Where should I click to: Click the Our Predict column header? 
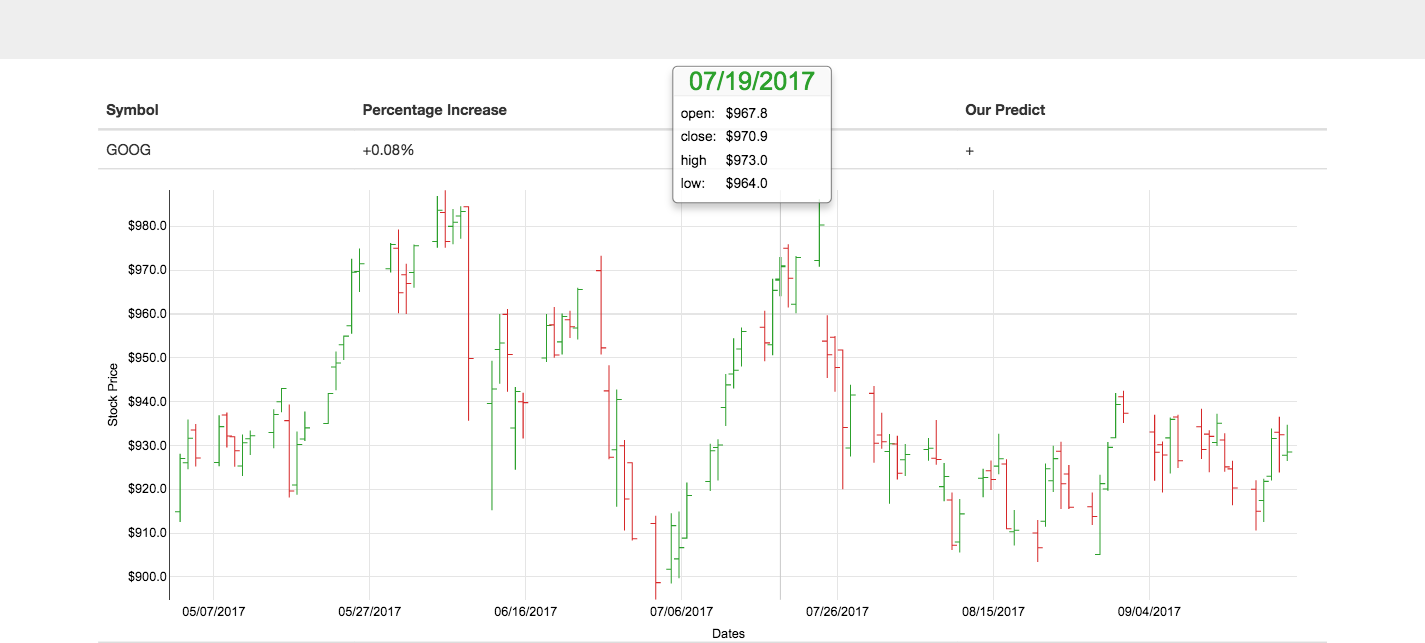click(x=1005, y=110)
